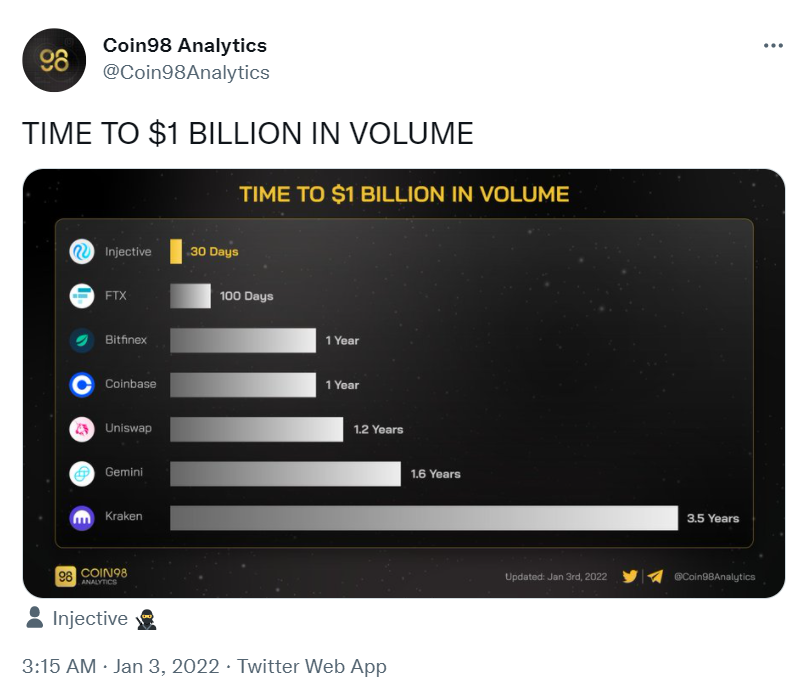This screenshot has height=698, width=805.
Task: Click the Bitfinex leaf logo icon
Action: 82,340
